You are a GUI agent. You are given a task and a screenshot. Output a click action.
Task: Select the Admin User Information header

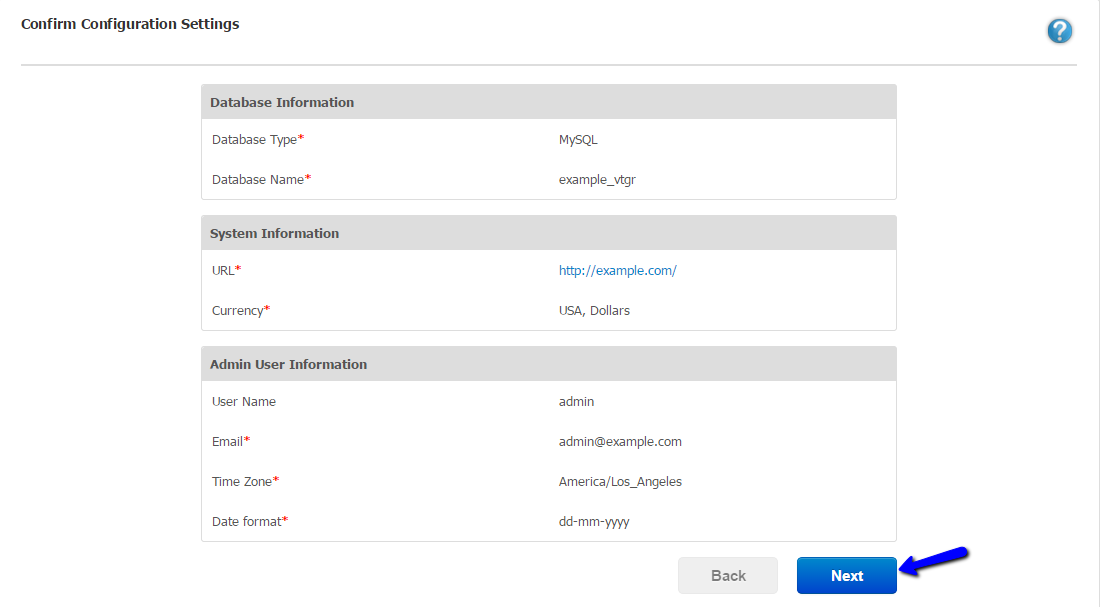pyautogui.click(x=549, y=364)
